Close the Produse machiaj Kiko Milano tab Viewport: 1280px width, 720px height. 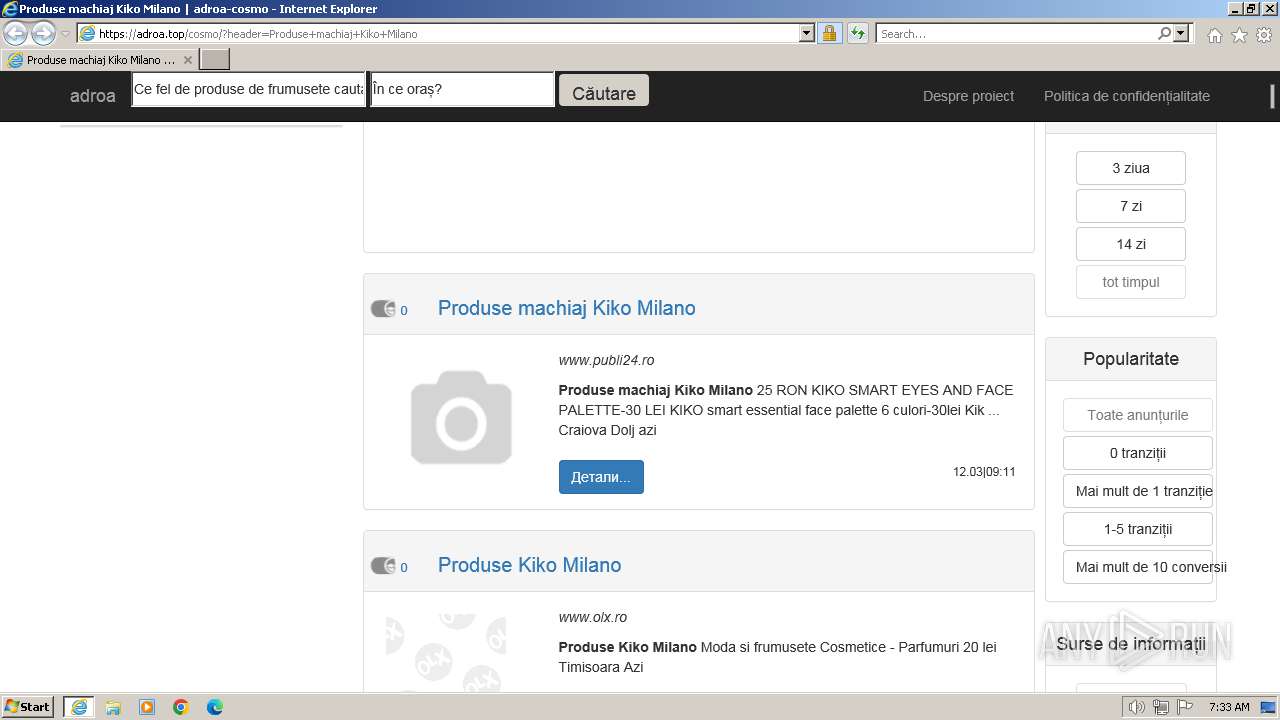(187, 60)
